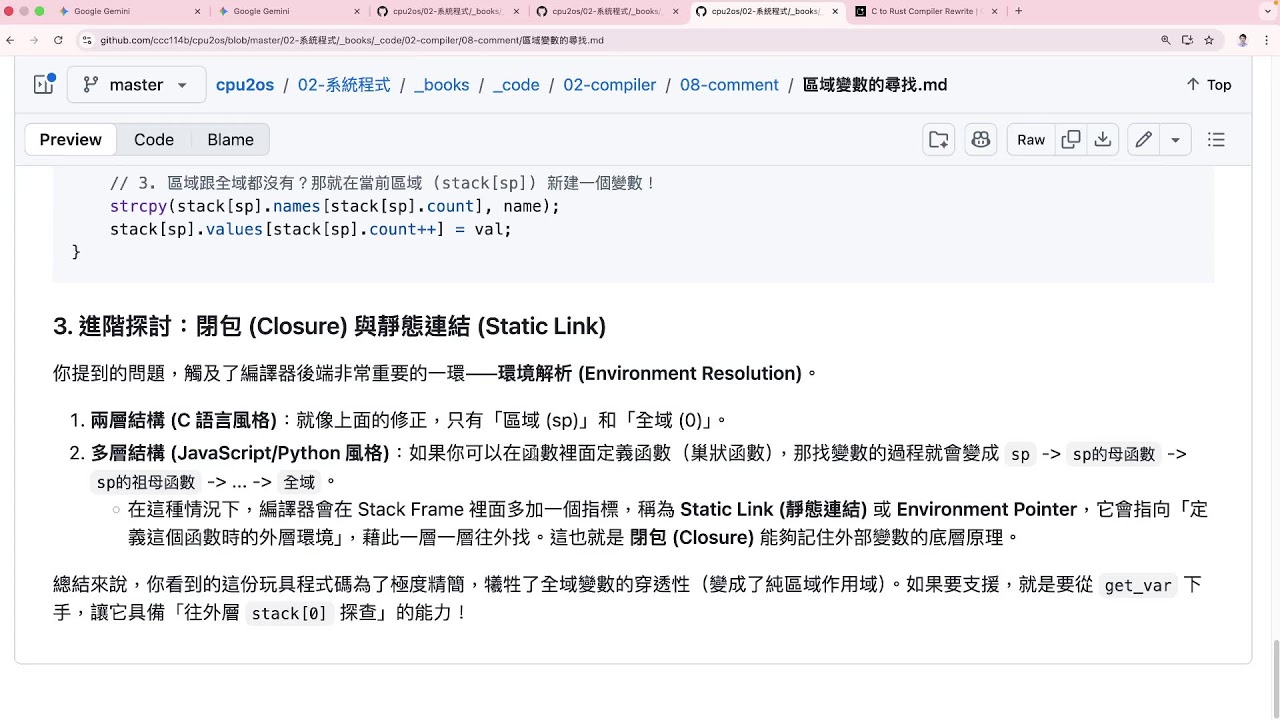Click bold text 環境解析 (Environment Resolution)
This screenshot has height=720, width=1280.
coord(649,373)
